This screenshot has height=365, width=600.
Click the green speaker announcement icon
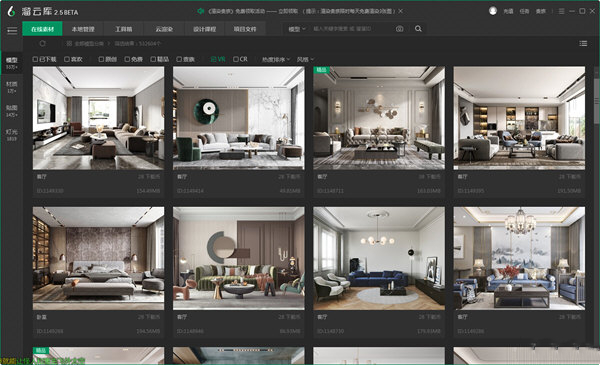[201, 11]
